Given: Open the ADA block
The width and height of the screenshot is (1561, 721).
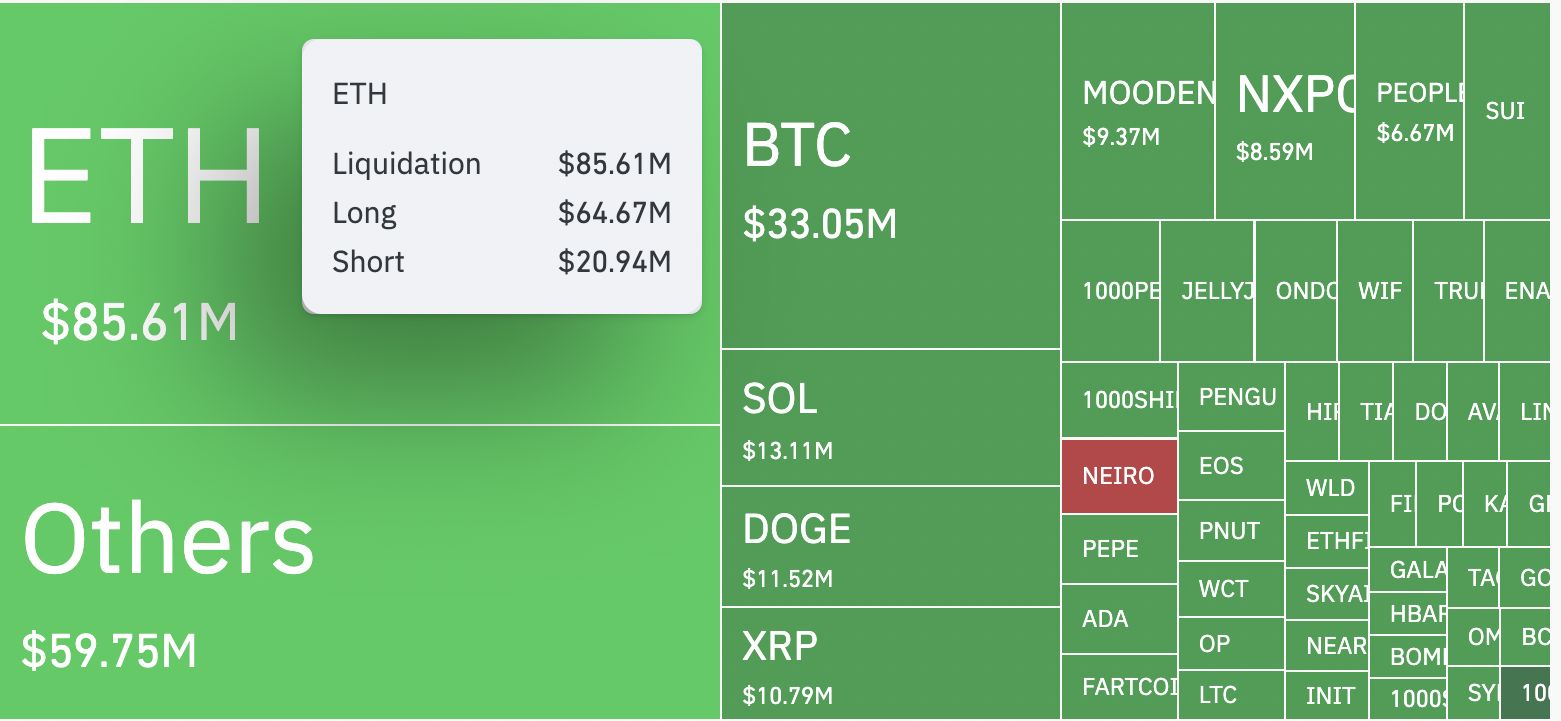Looking at the screenshot, I should (x=1119, y=619).
